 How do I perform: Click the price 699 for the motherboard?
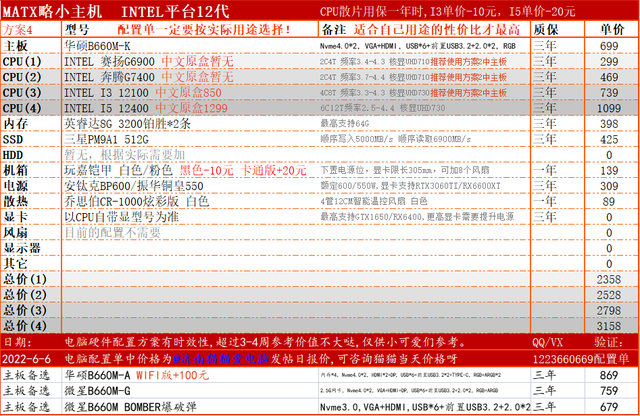coord(609,46)
